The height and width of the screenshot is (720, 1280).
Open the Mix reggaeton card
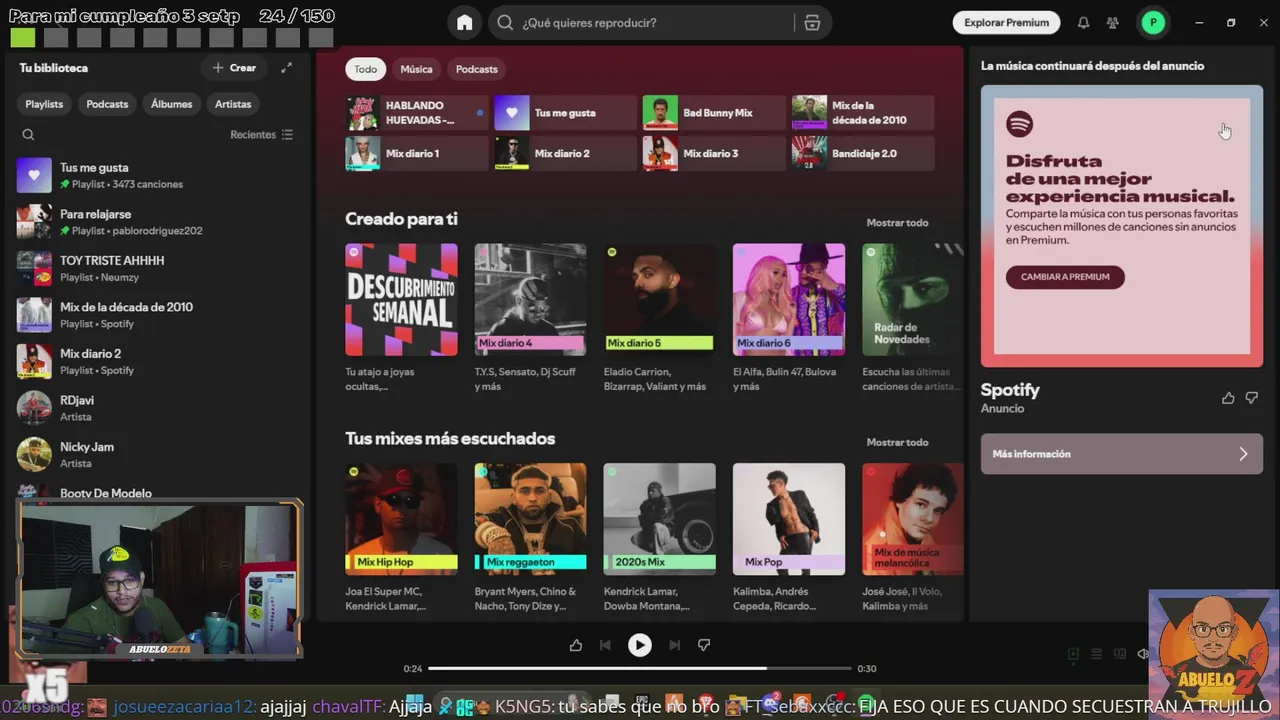(x=530, y=538)
